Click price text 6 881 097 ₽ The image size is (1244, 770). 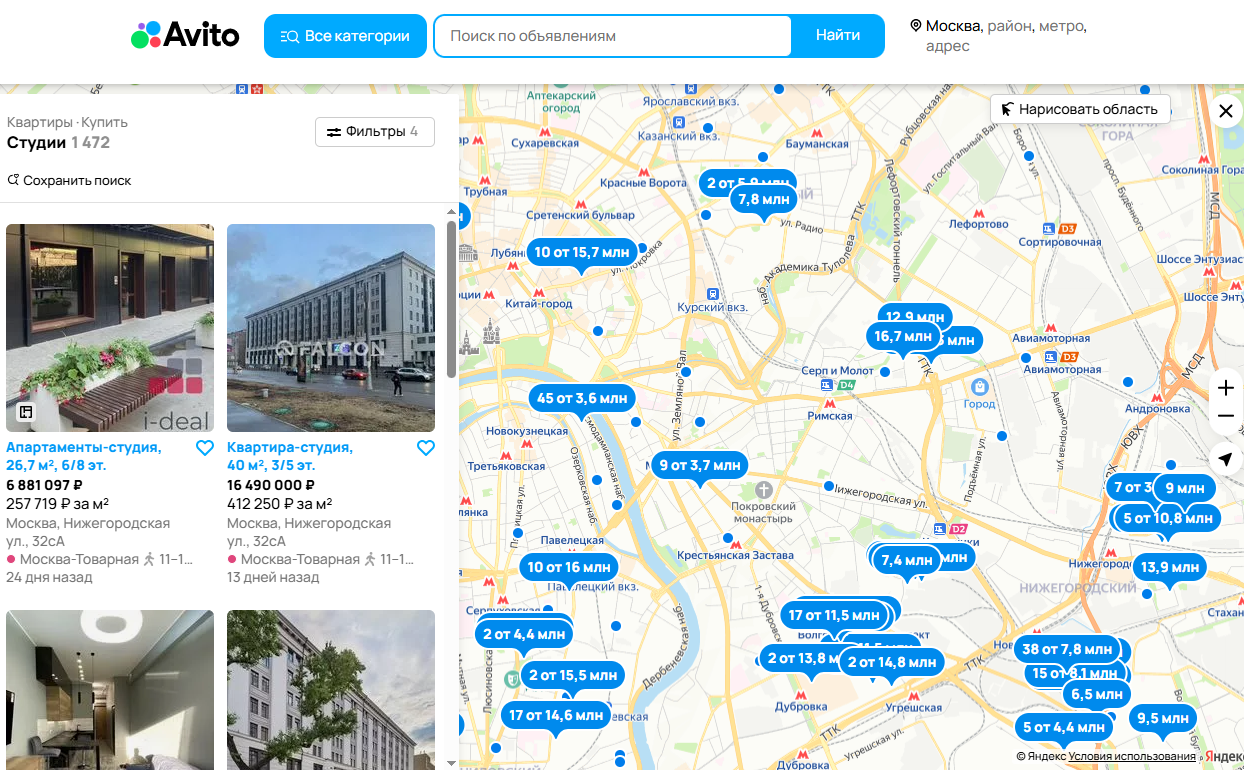(x=44, y=485)
